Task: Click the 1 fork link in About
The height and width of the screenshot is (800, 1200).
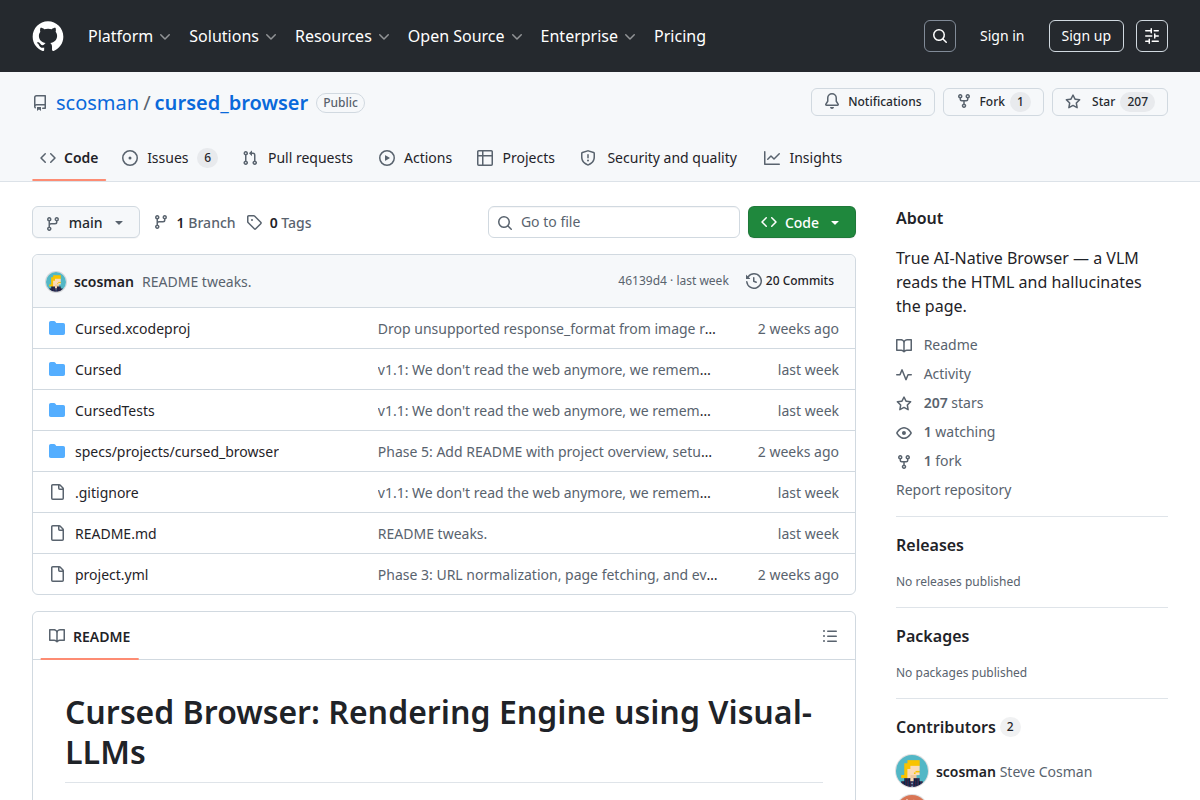Action: pyautogui.click(x=929, y=461)
